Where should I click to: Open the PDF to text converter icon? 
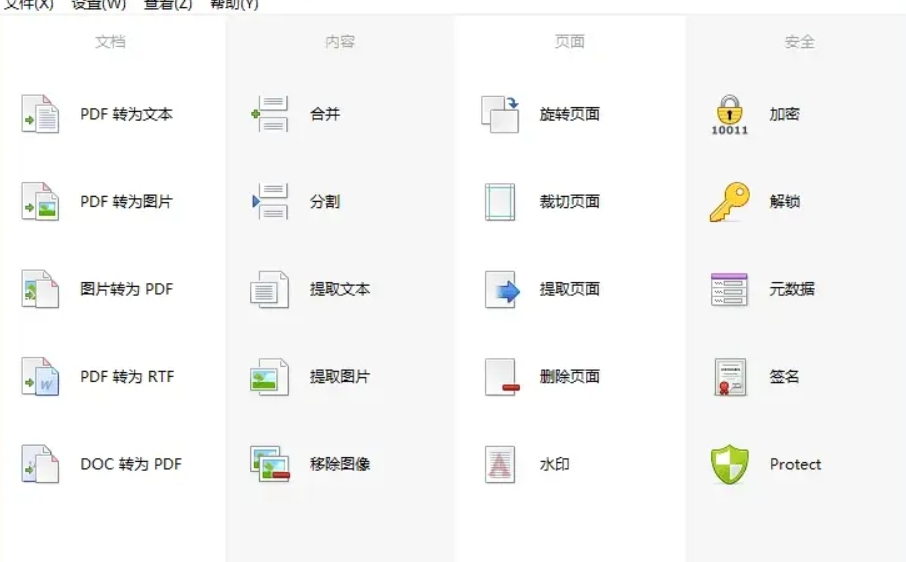40,114
